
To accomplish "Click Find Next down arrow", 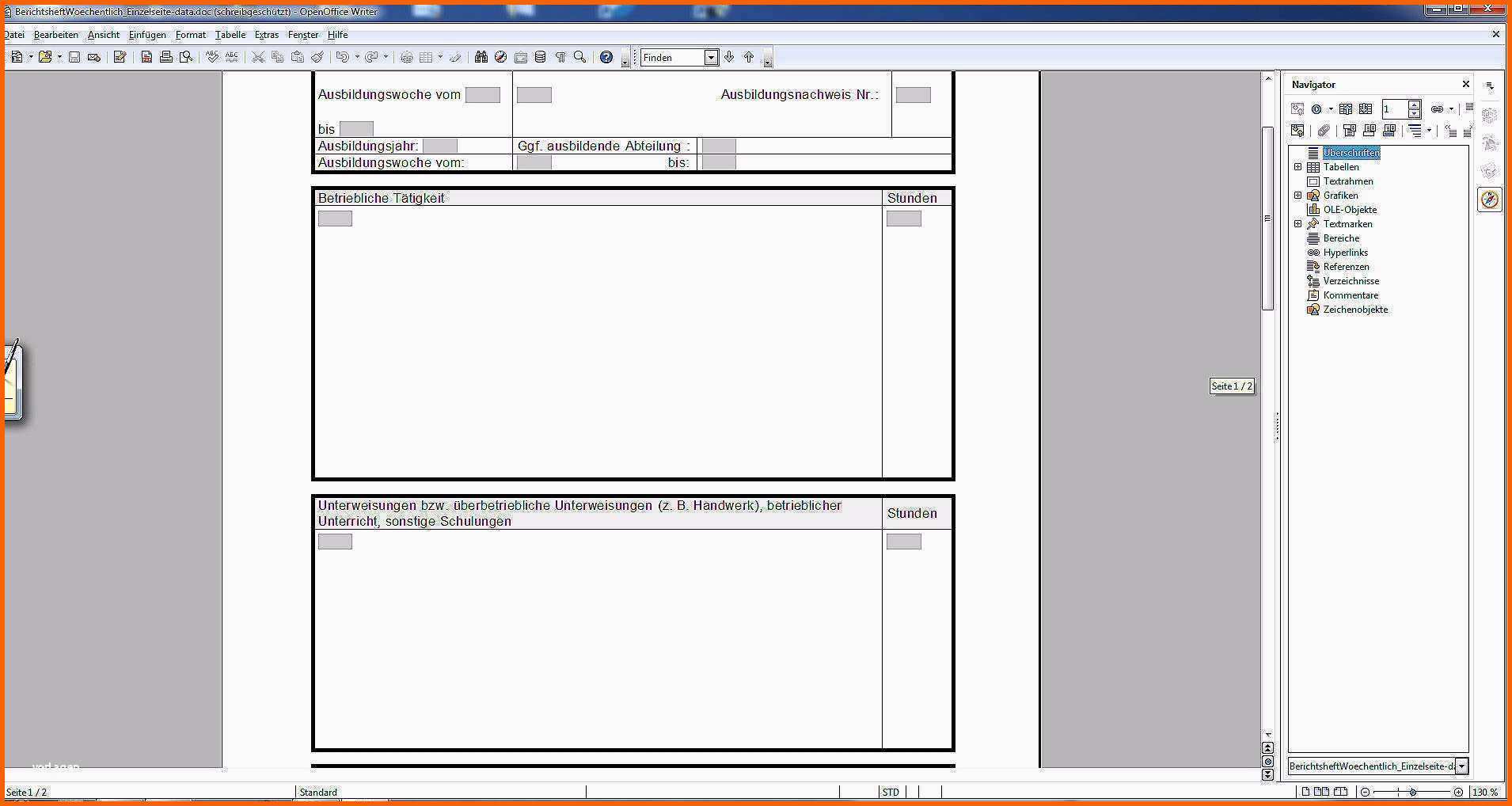I will 729,57.
